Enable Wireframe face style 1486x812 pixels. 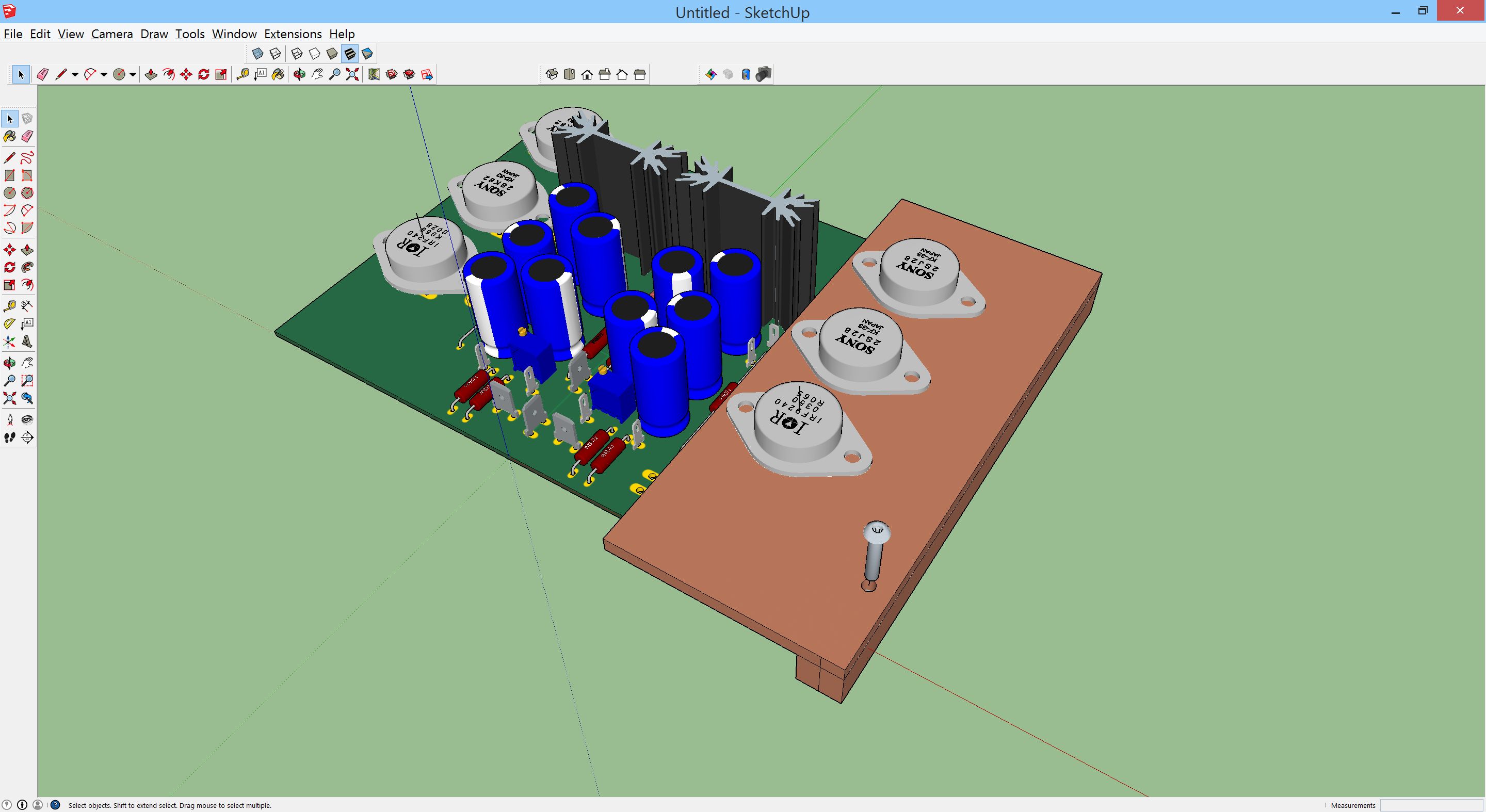(297, 54)
